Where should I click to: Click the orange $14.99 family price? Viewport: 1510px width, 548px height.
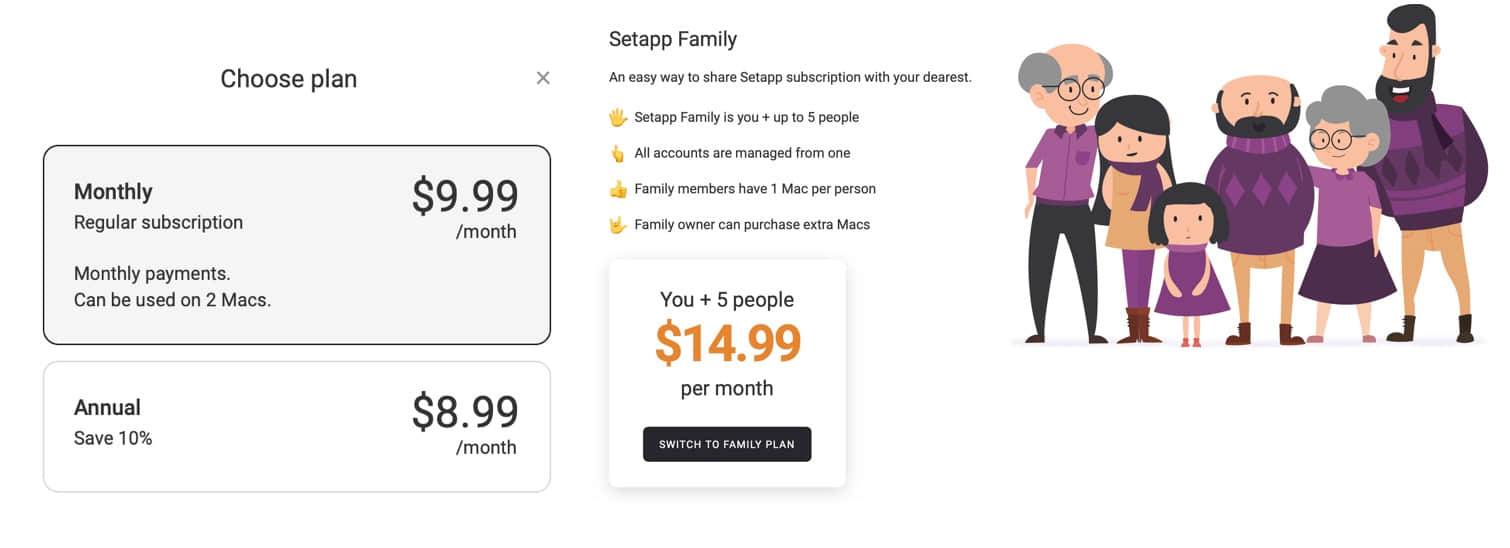[728, 343]
